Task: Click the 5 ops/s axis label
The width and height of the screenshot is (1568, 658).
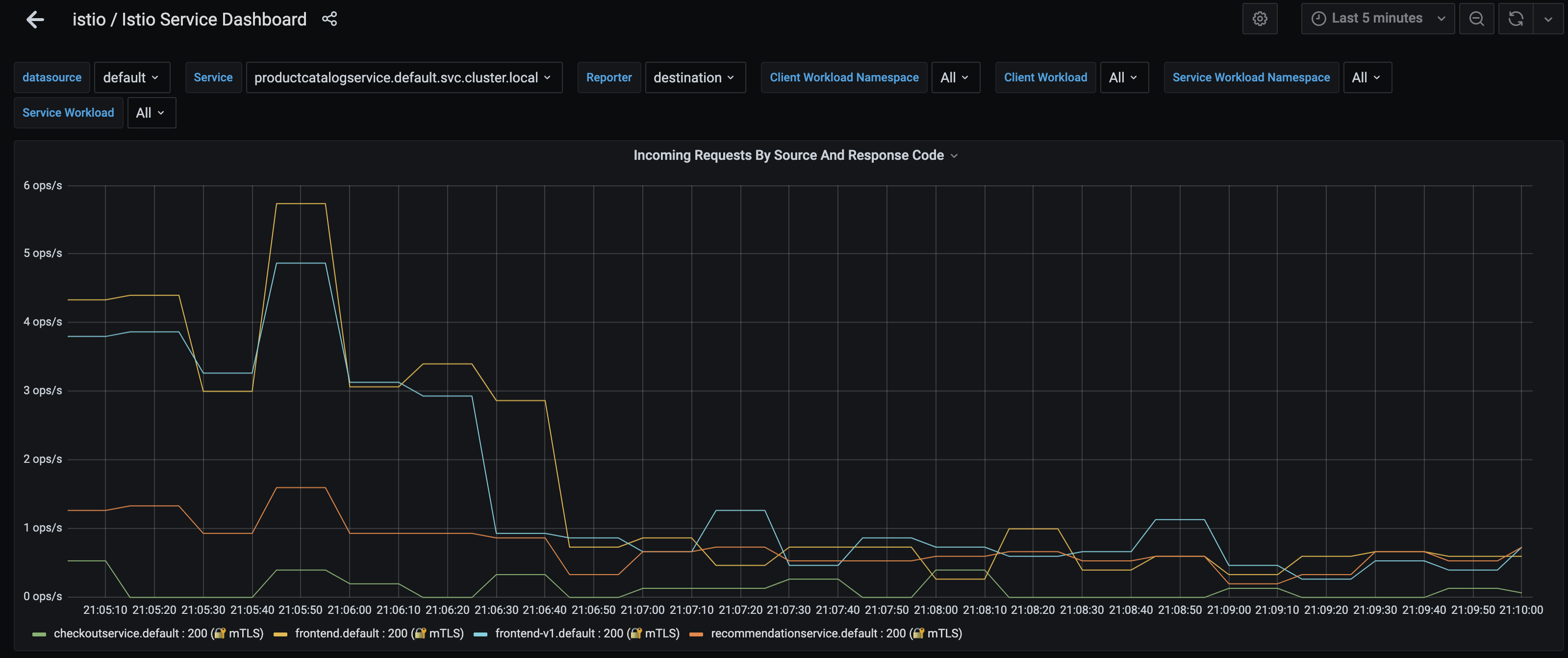Action: [43, 253]
